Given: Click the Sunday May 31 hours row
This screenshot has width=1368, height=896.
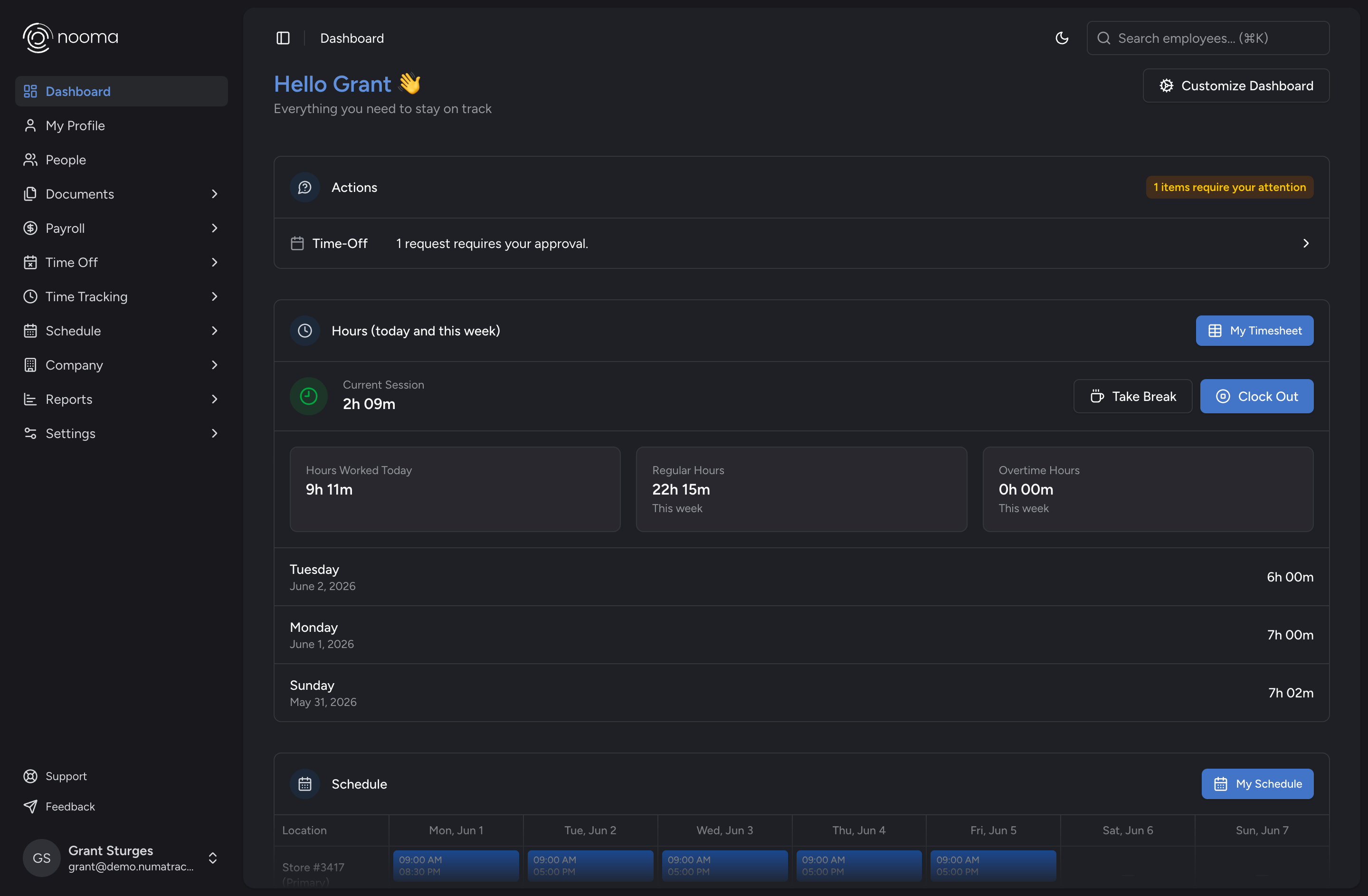Looking at the screenshot, I should coord(801,693).
